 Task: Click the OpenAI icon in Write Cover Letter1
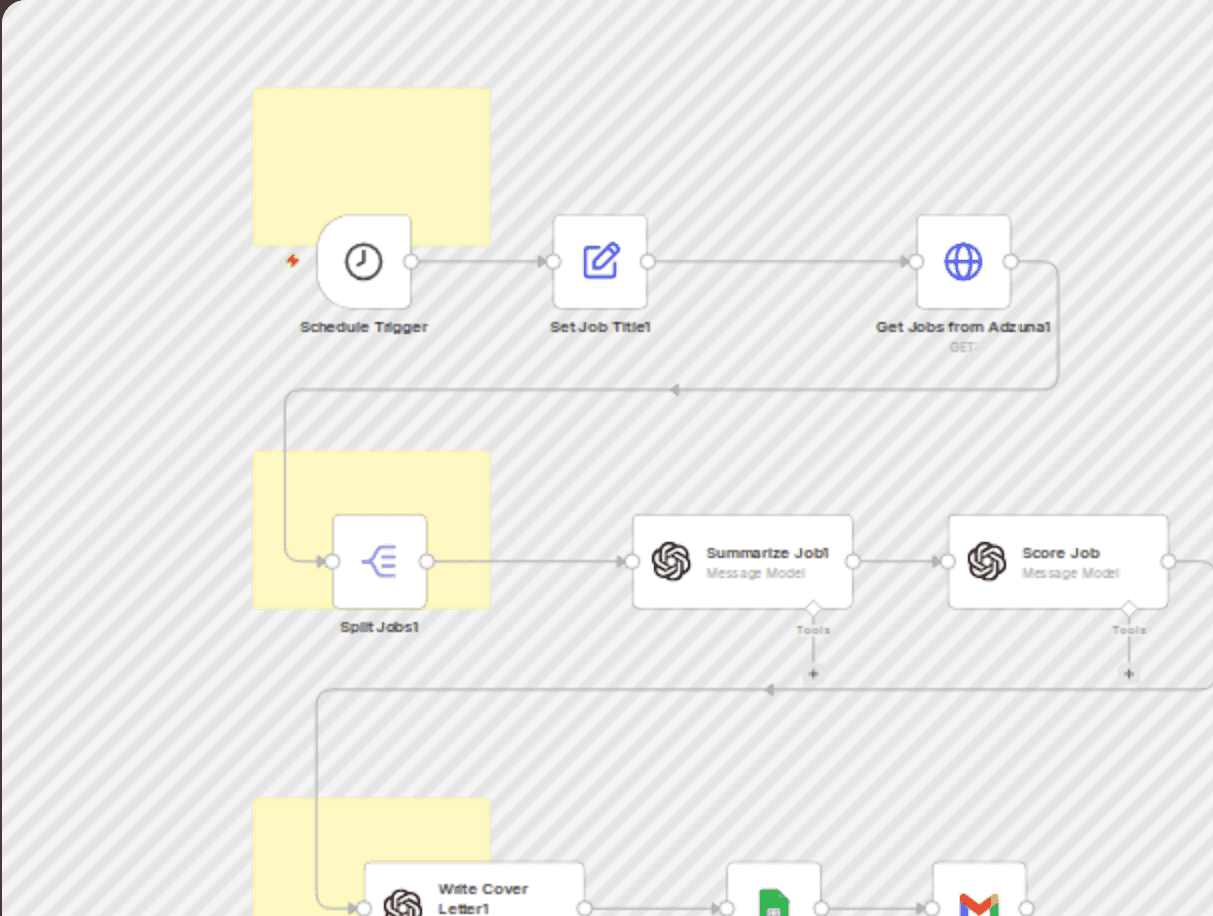[403, 905]
